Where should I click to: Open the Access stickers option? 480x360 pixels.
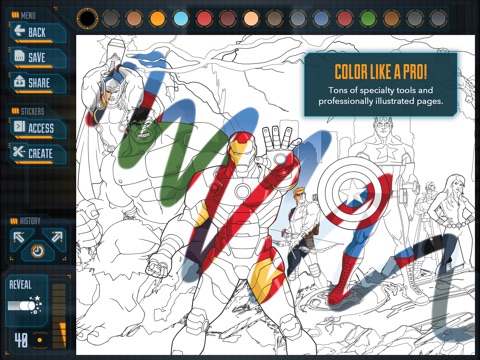click(x=37, y=128)
